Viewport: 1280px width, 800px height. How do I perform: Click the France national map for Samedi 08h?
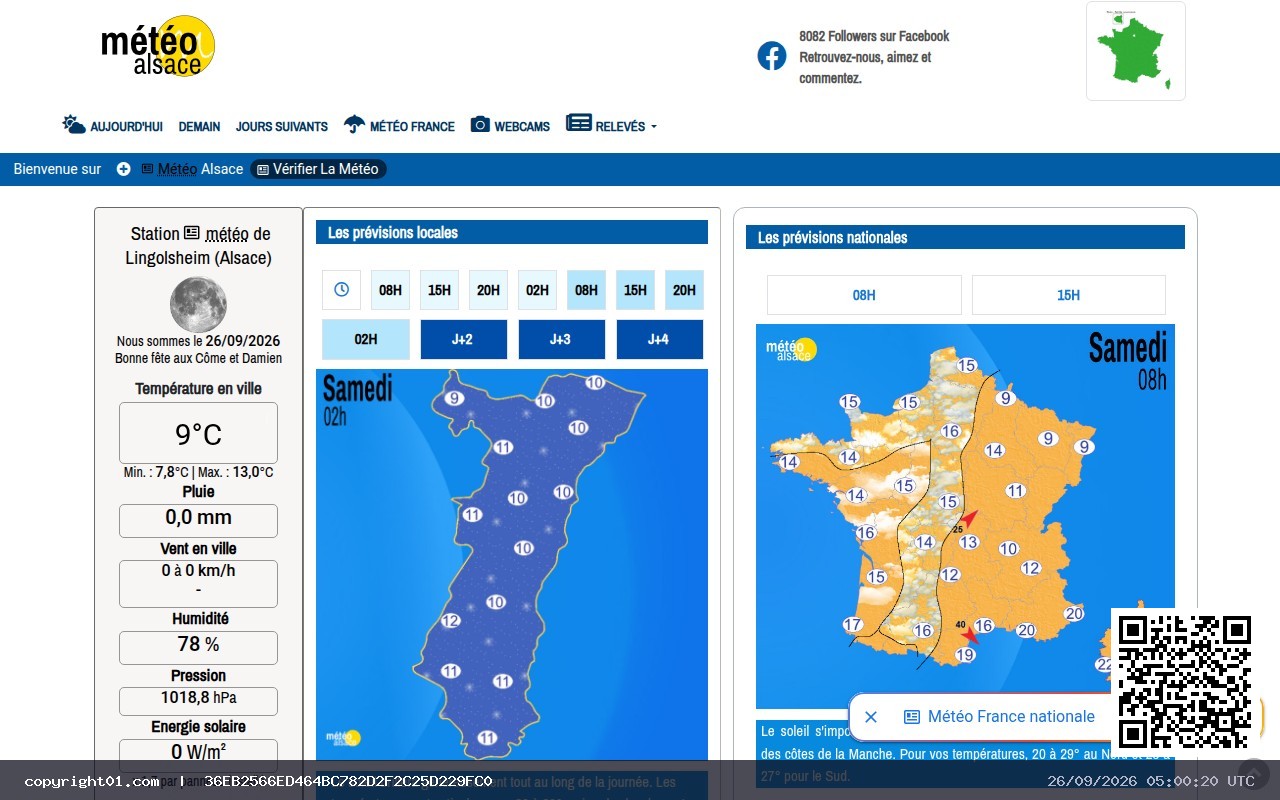coord(965,516)
